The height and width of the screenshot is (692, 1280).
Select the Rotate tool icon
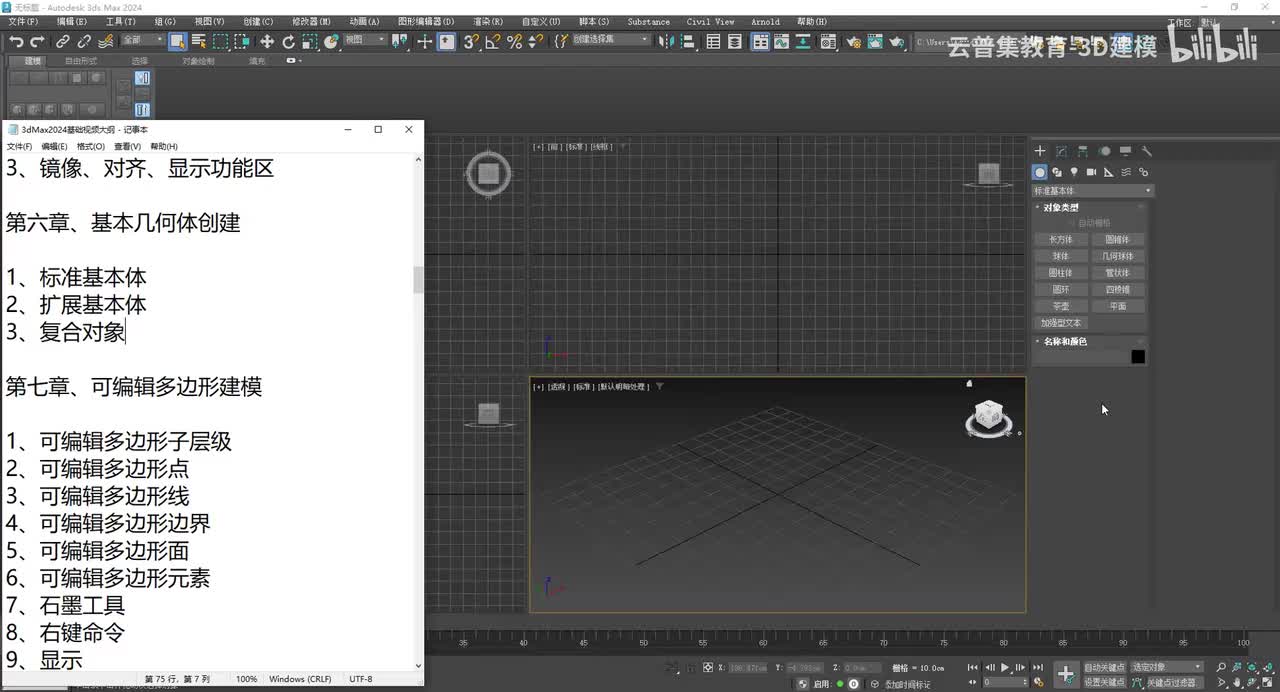[x=289, y=41]
